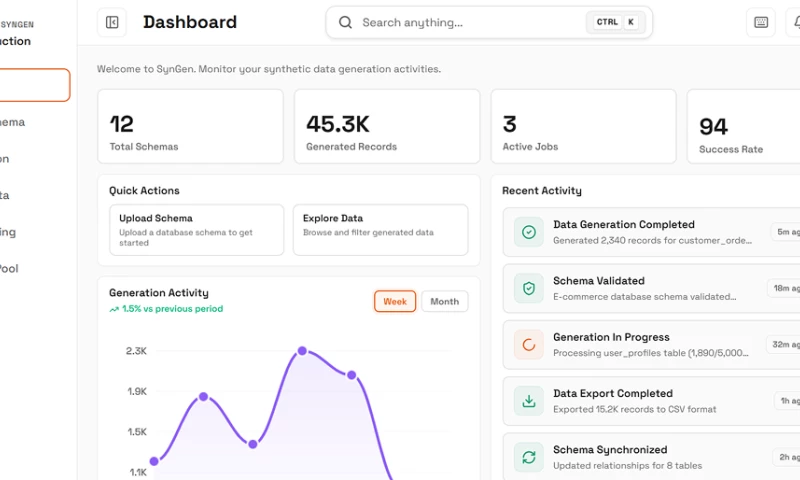Viewport: 800px width, 480px height.
Task: Click 'Updated relationships for 8 tables' text
Action: pos(628,466)
